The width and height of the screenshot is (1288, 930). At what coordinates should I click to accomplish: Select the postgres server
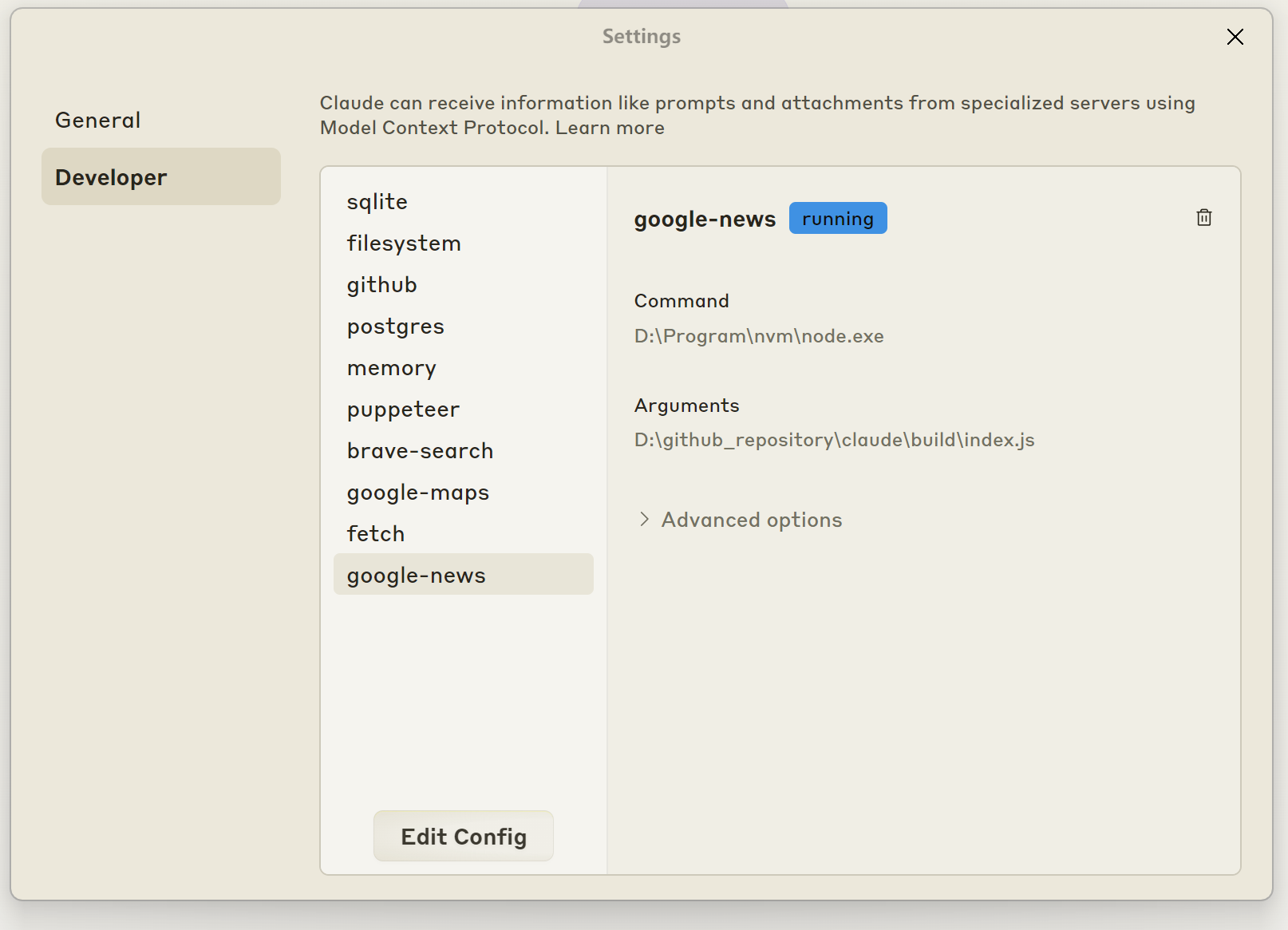tap(395, 326)
